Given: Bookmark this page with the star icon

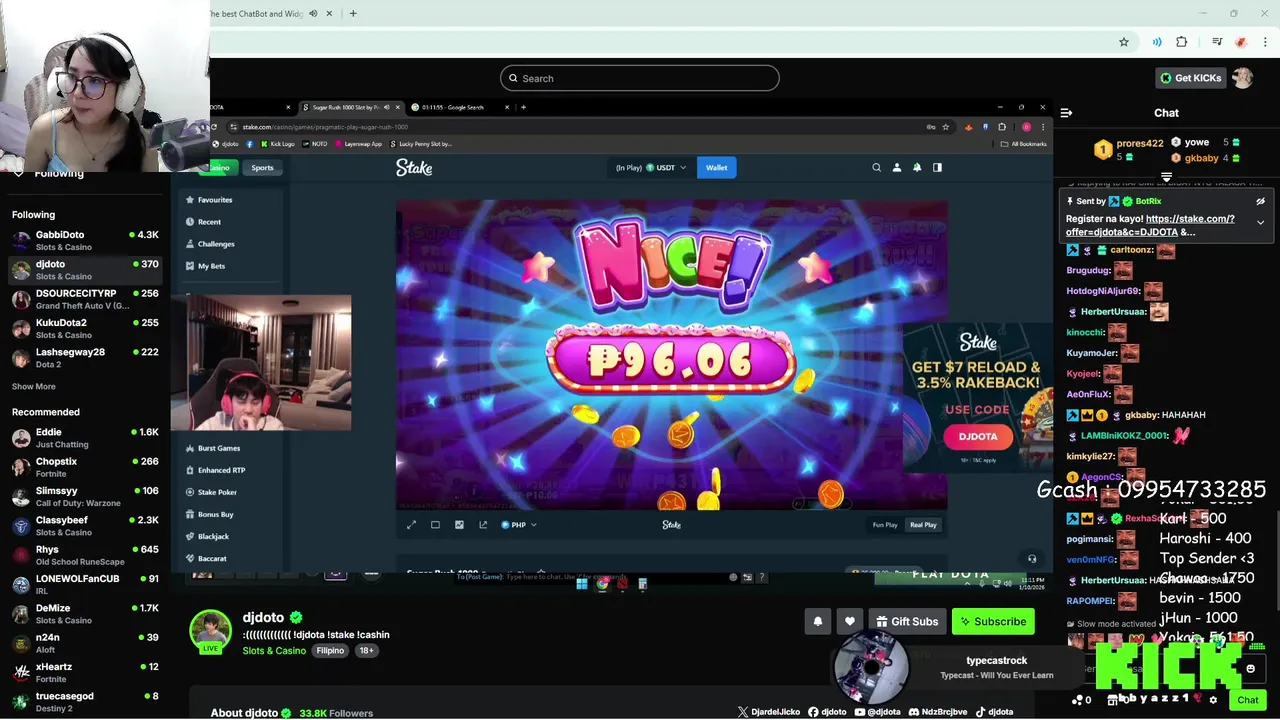Looking at the screenshot, I should [1124, 42].
